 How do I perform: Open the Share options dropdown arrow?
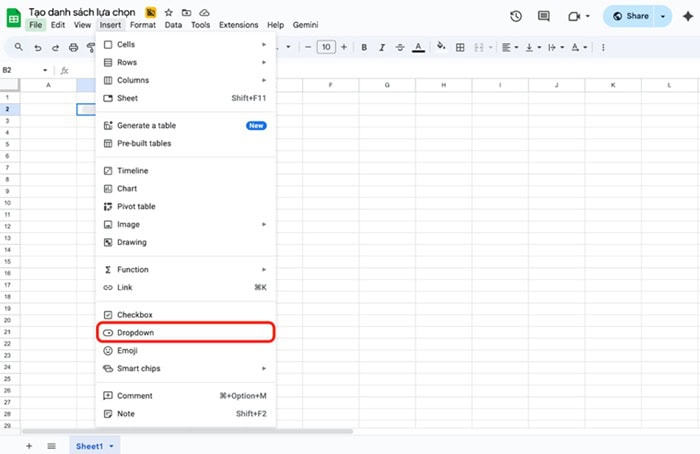(662, 16)
